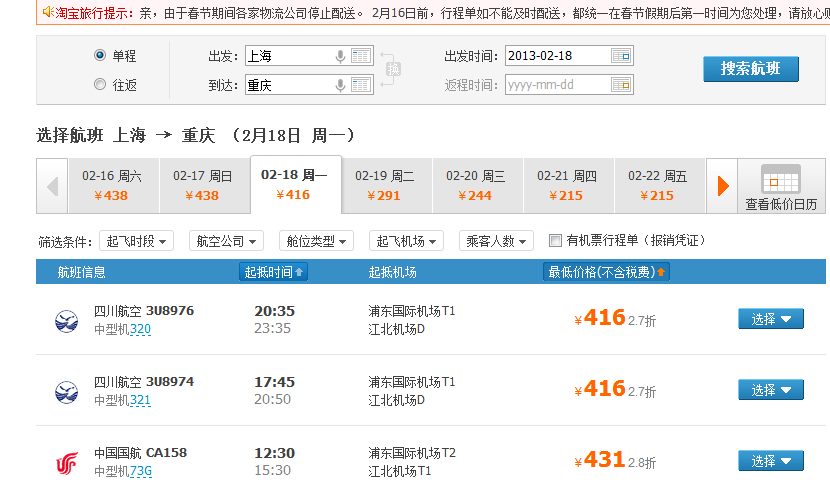
Task: Click the 到达 city input field
Action: pyautogui.click(x=309, y=85)
